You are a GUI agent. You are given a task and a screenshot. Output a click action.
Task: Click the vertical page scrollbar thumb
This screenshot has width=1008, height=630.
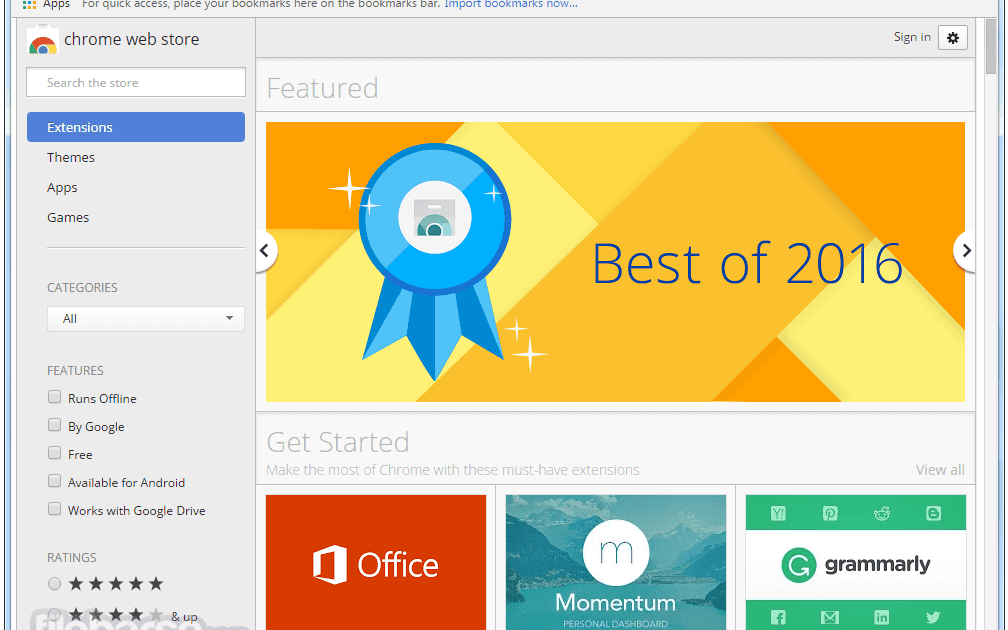(x=991, y=46)
